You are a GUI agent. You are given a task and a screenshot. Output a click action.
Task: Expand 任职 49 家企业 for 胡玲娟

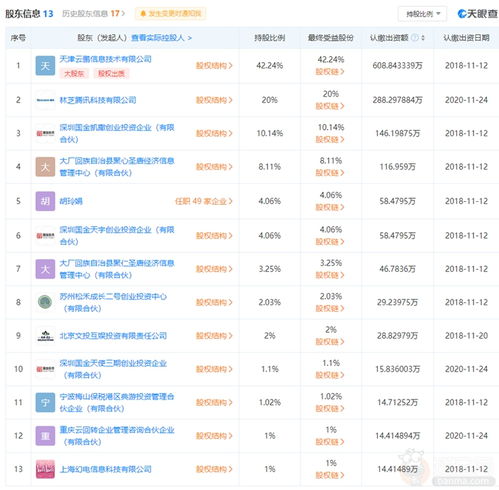pos(204,201)
